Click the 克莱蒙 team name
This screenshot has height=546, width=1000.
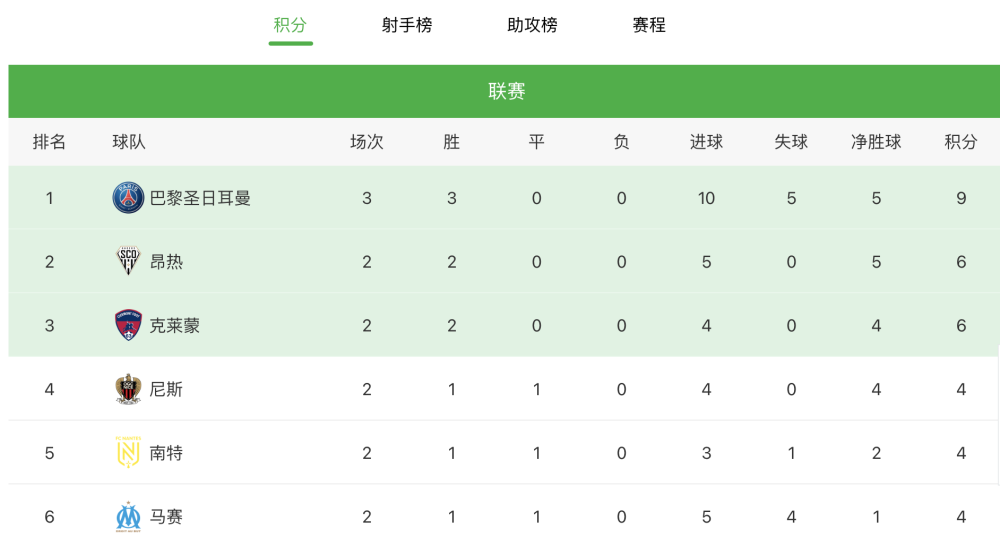pos(175,326)
